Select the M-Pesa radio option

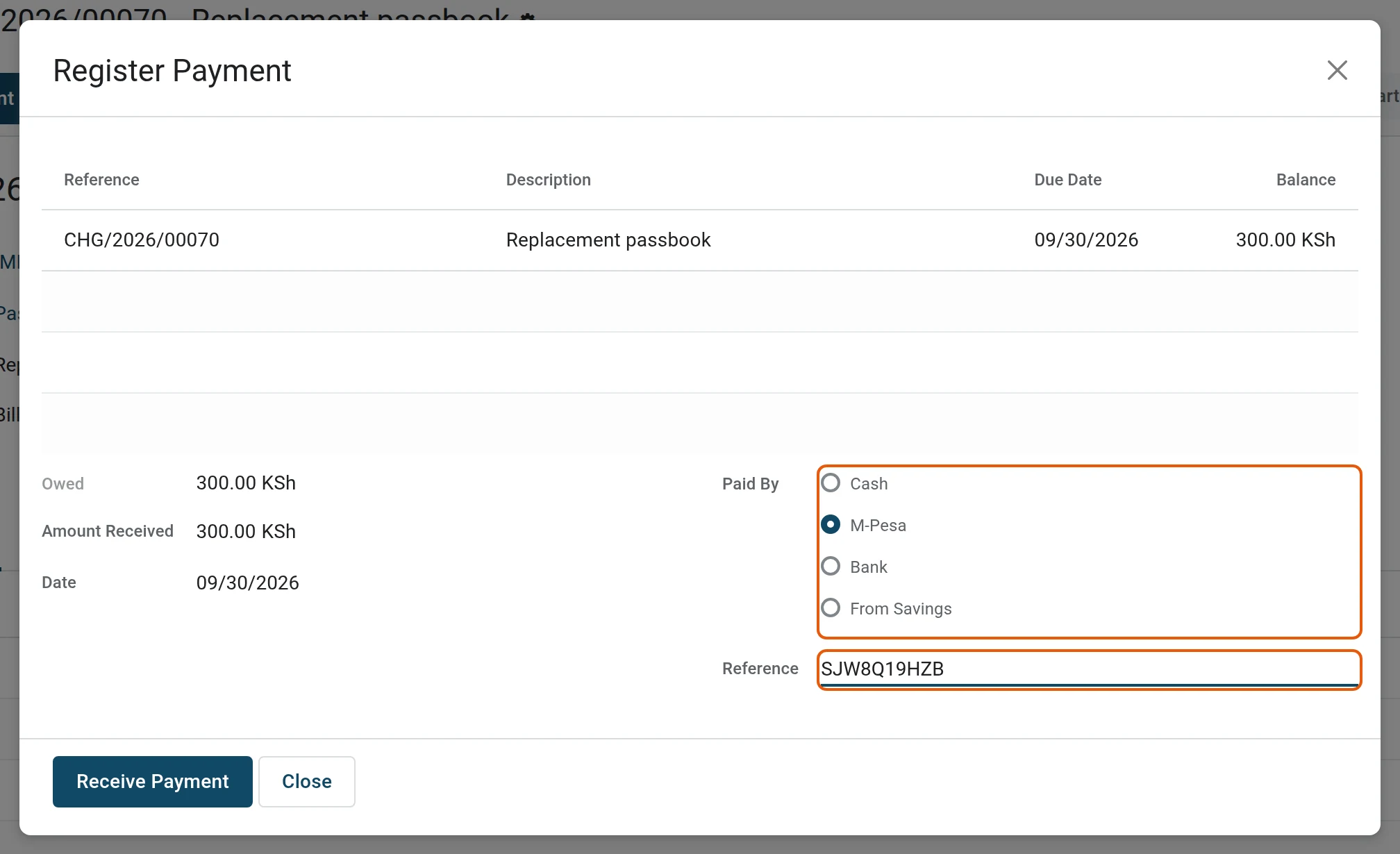click(x=831, y=525)
